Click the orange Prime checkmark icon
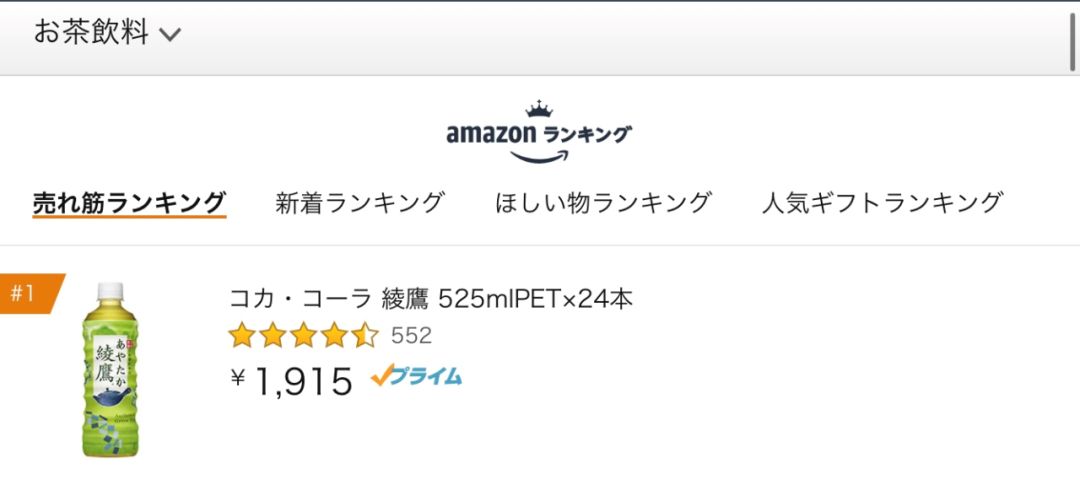 point(382,376)
